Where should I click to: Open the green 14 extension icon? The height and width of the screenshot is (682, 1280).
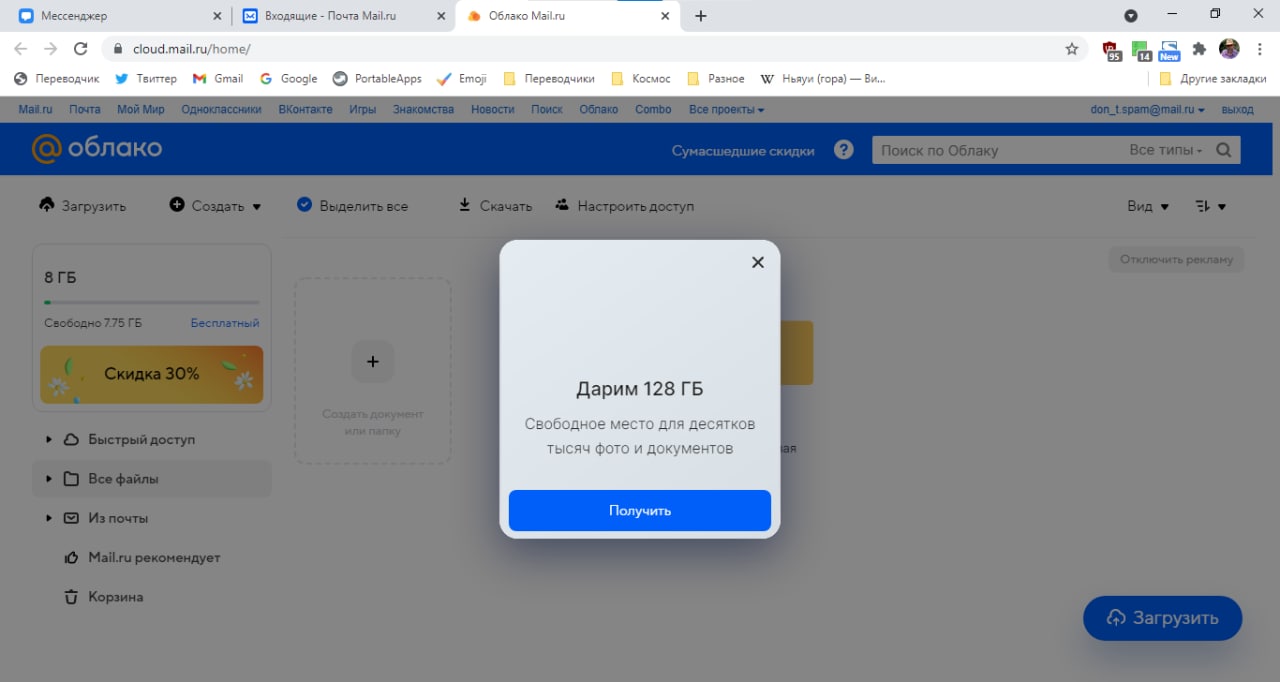(x=1141, y=50)
